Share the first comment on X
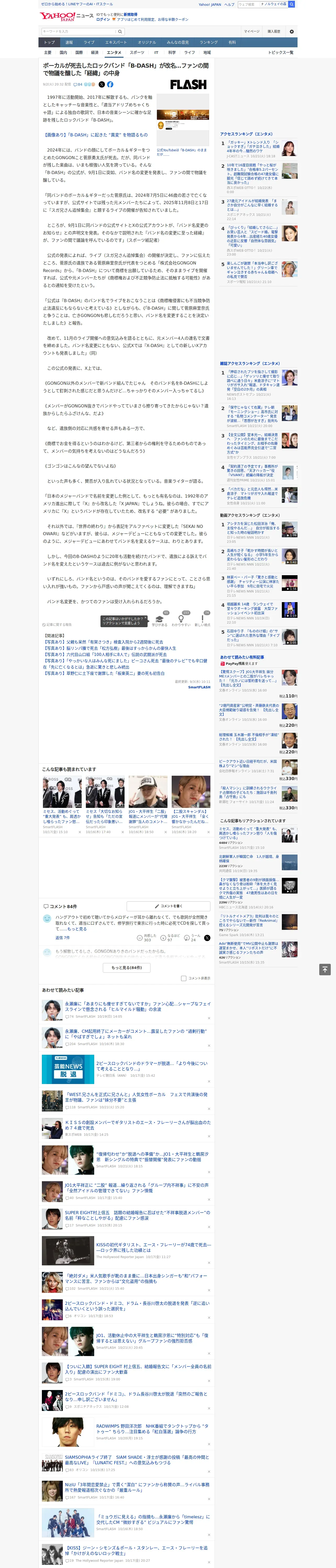The width and height of the screenshot is (336, 1568). [x=207, y=938]
